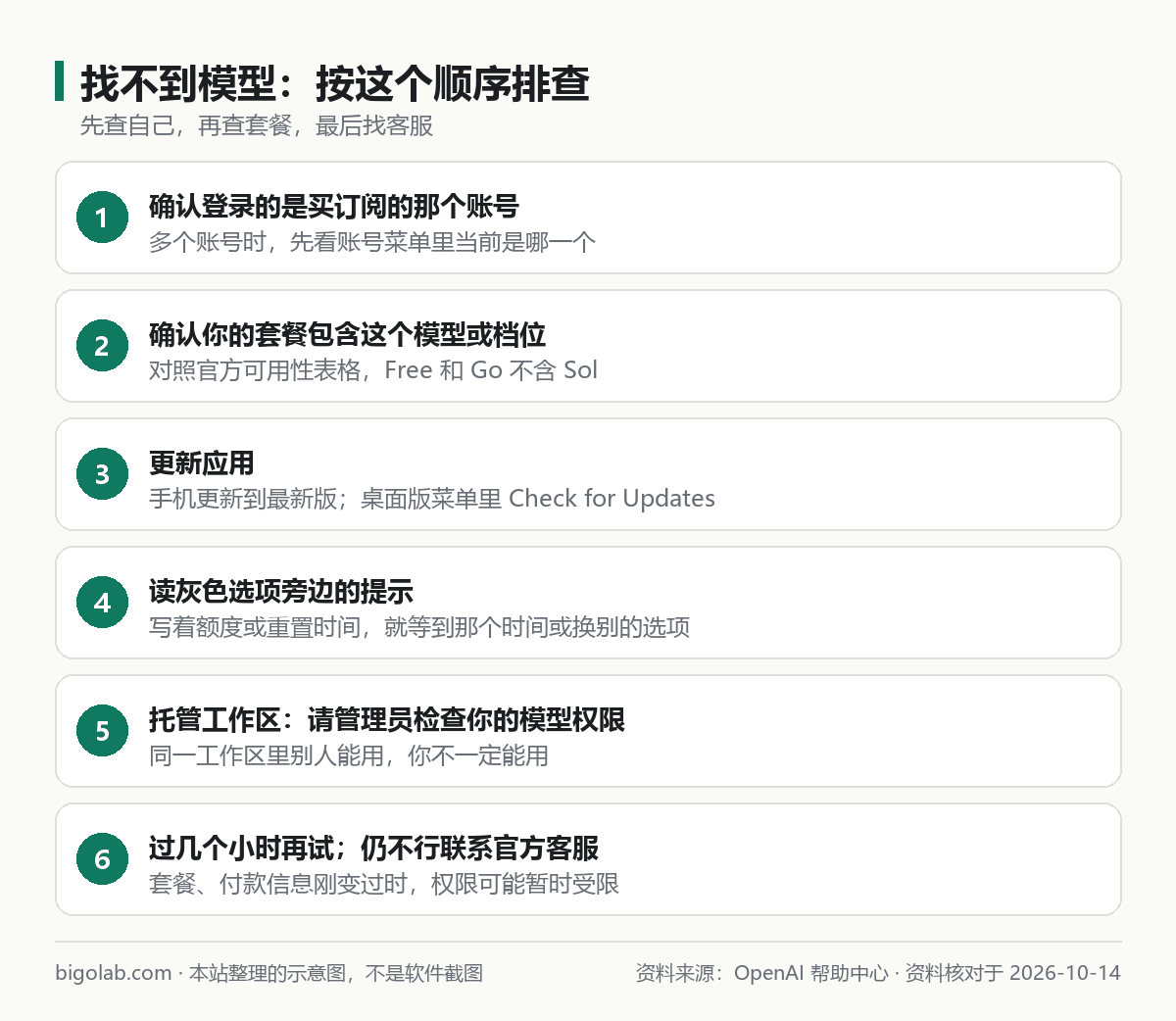
Task: Click the green number 3 circle
Action: [102, 474]
